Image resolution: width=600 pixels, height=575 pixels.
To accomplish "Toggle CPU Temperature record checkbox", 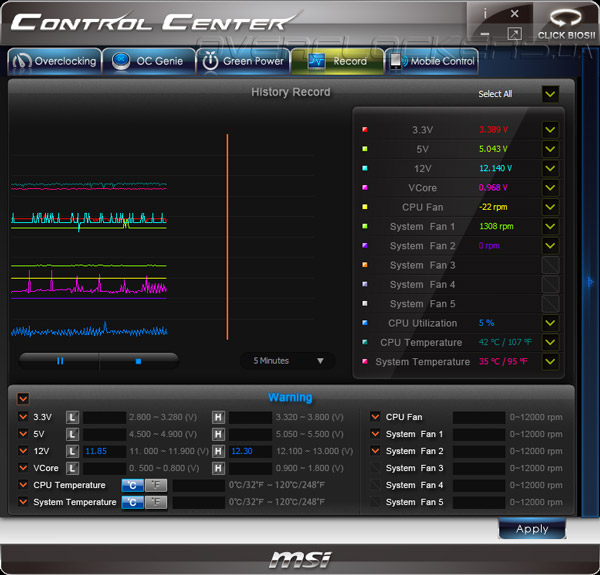I will click(x=550, y=342).
